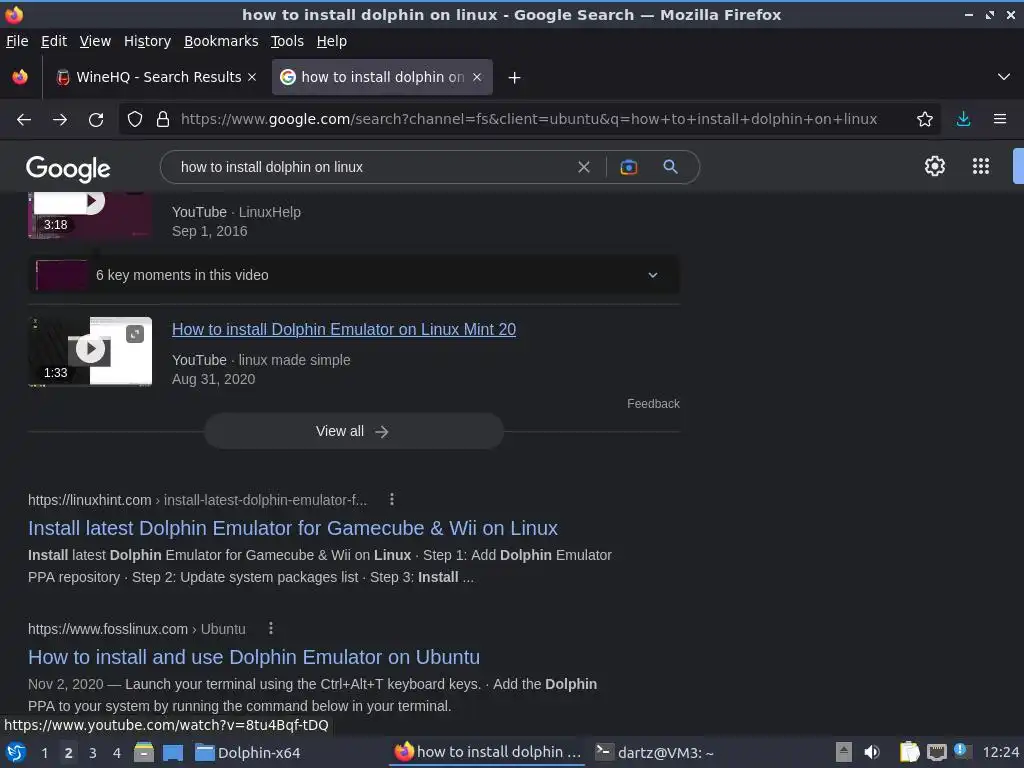Viewport: 1024px width, 768px height.
Task: Open the Firefox downloads panel
Action: (963, 120)
